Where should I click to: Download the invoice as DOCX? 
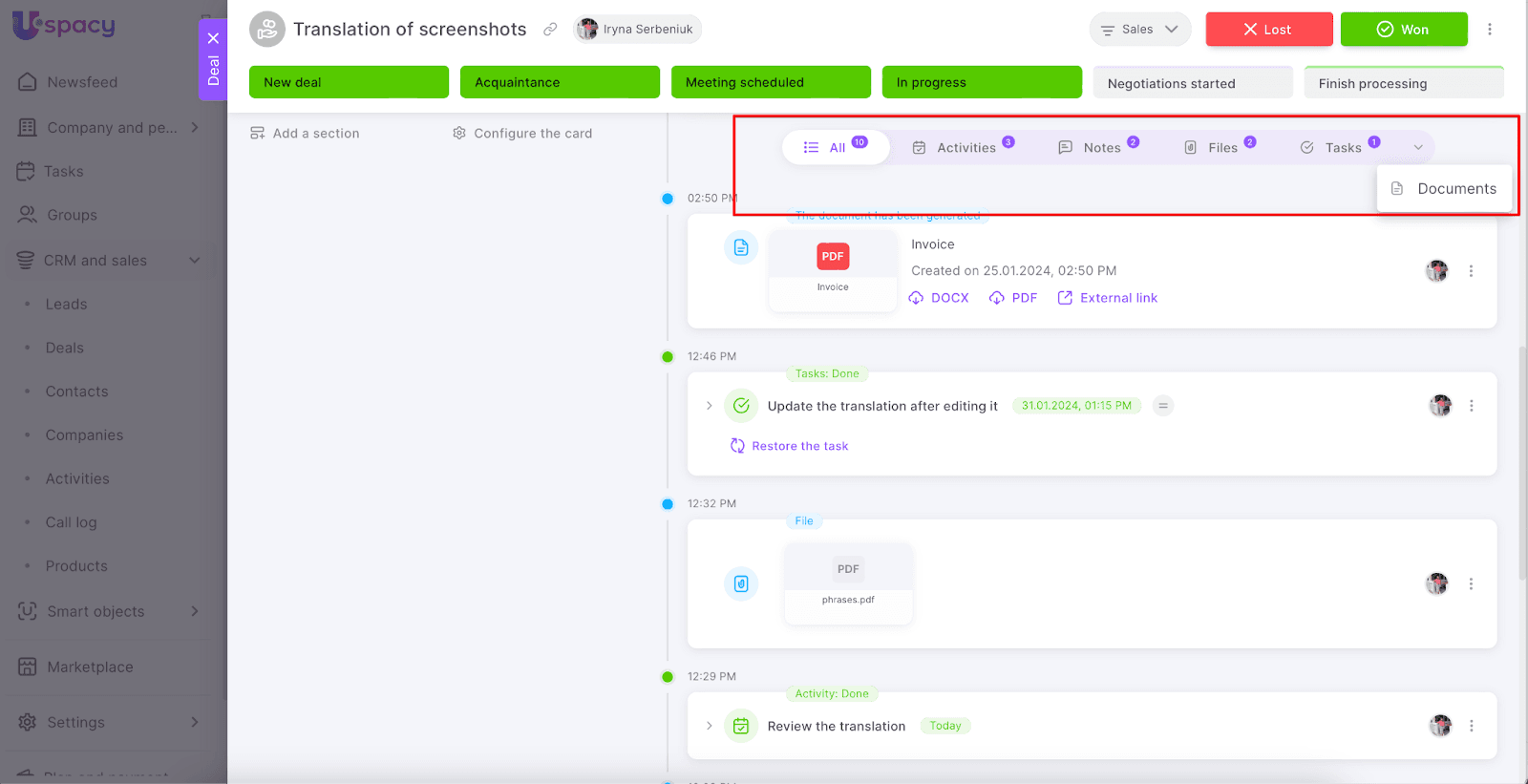[939, 298]
